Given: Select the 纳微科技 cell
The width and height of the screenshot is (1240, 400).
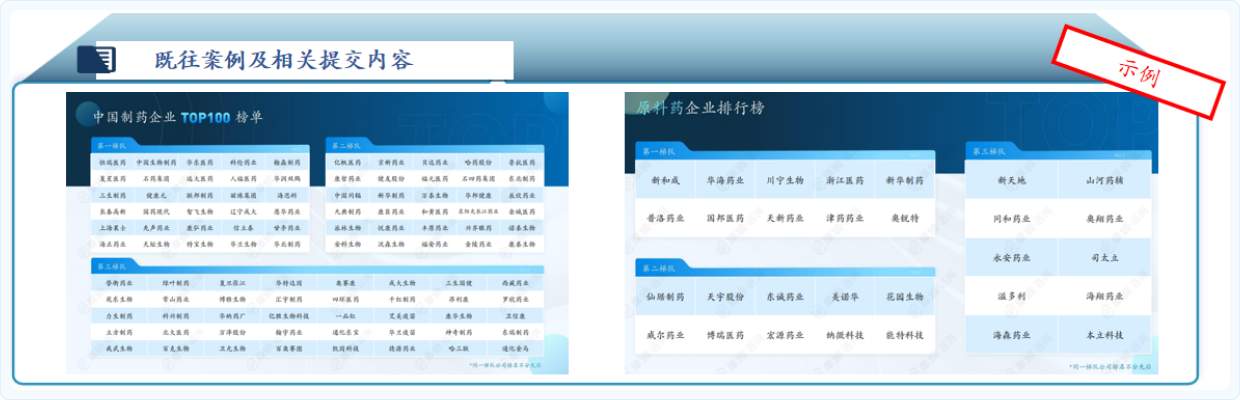Looking at the screenshot, I should click(845, 334).
